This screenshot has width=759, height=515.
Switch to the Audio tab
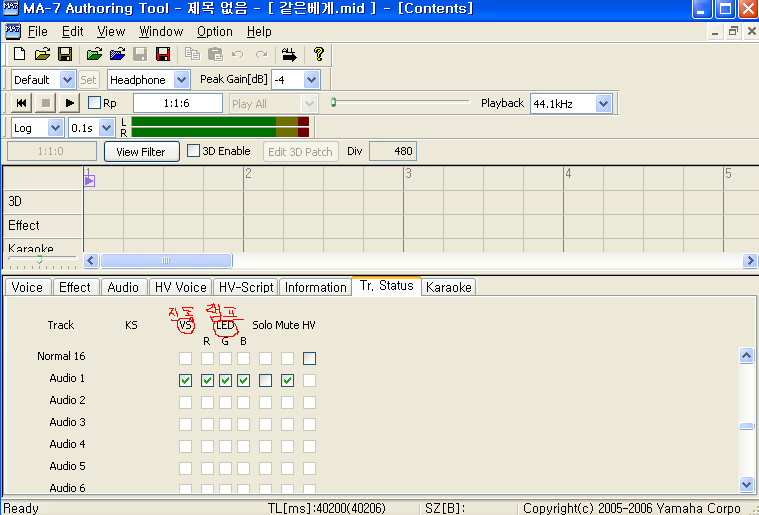(123, 287)
